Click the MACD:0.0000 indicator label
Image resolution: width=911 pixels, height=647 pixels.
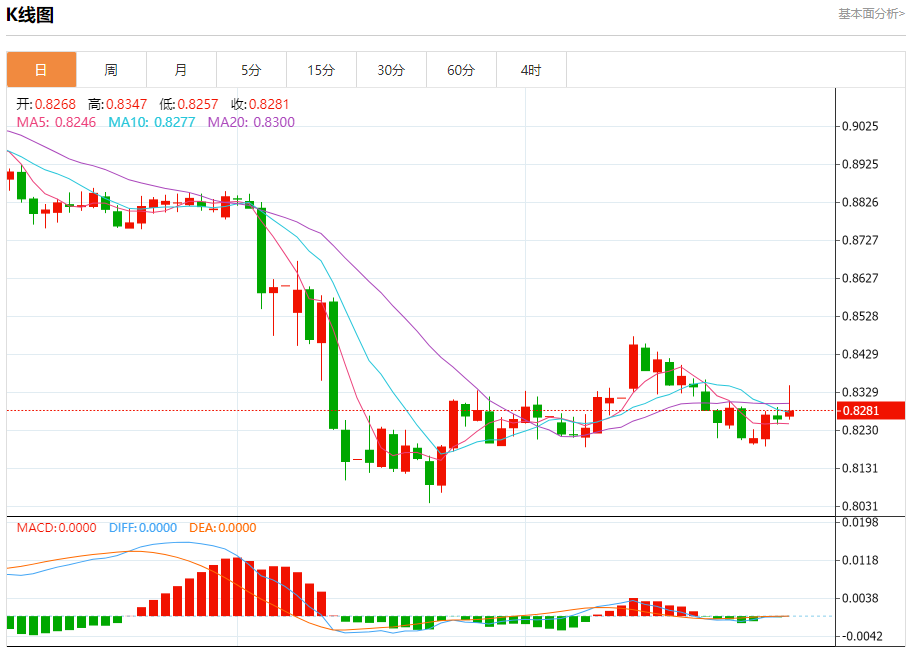pyautogui.click(x=56, y=527)
